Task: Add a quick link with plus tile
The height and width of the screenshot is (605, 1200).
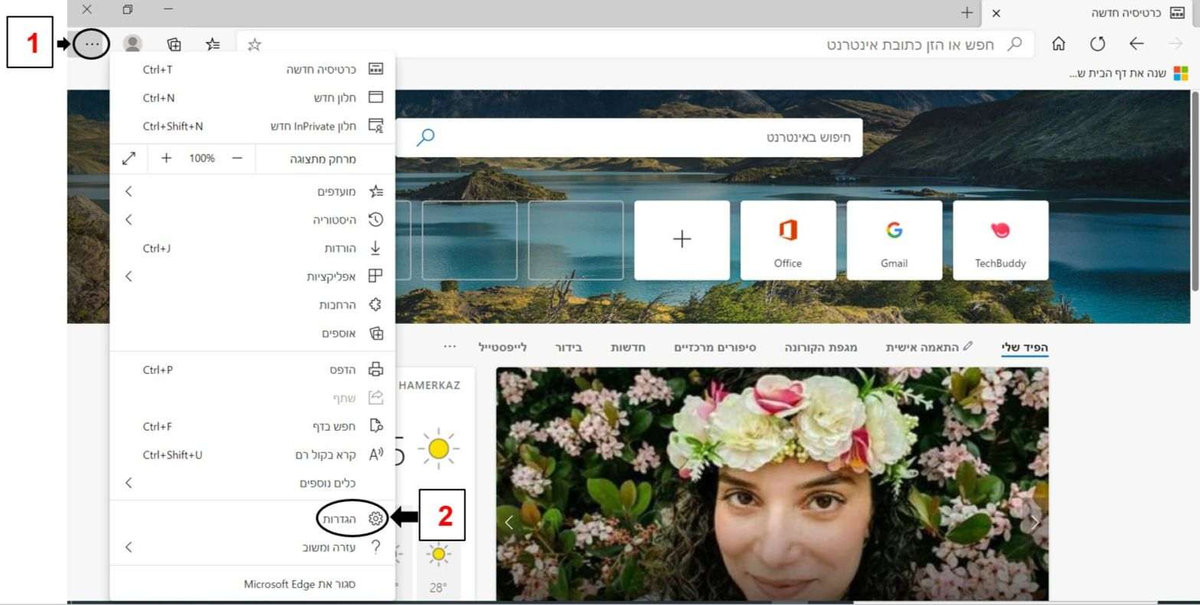Action: click(x=682, y=240)
